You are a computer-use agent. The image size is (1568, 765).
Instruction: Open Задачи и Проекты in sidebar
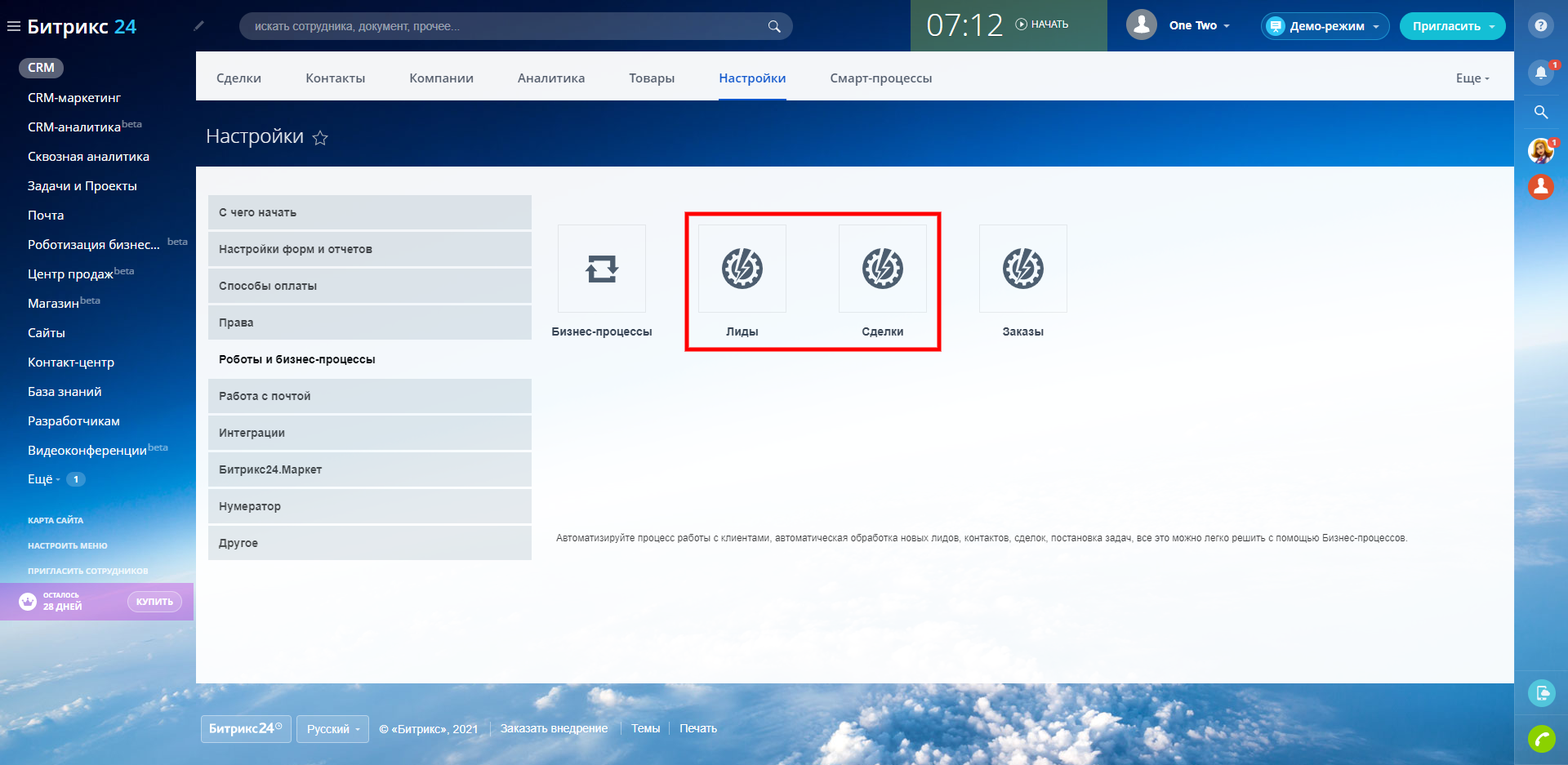click(82, 186)
